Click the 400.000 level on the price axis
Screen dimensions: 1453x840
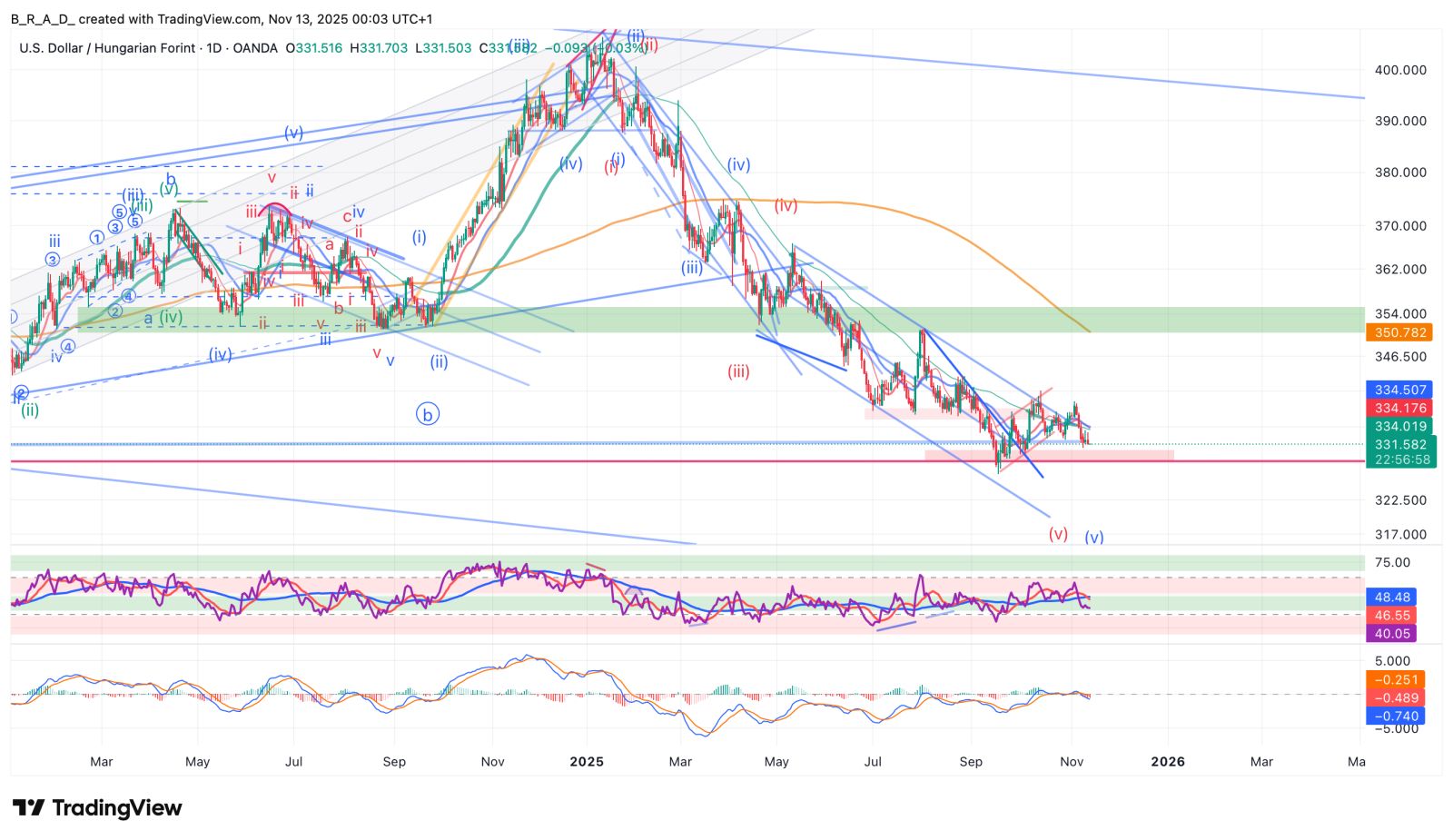coord(1399,70)
